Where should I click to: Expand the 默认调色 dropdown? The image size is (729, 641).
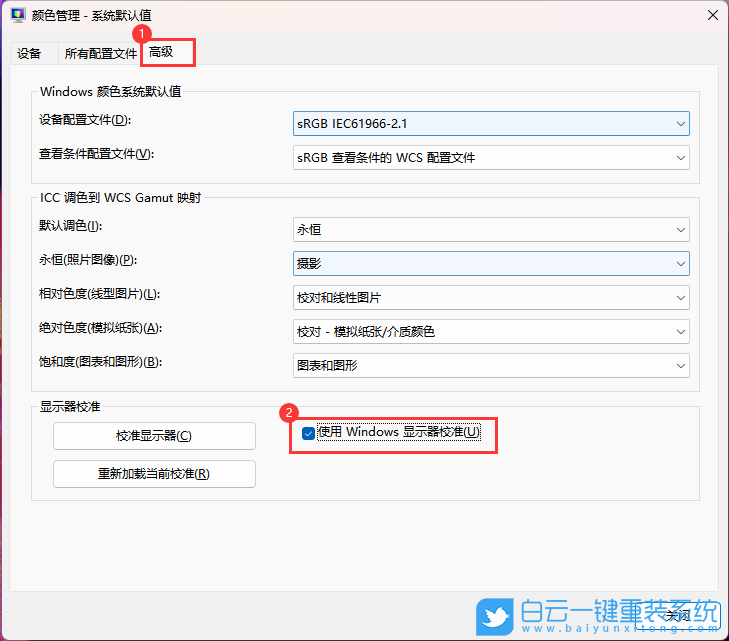tap(490, 229)
